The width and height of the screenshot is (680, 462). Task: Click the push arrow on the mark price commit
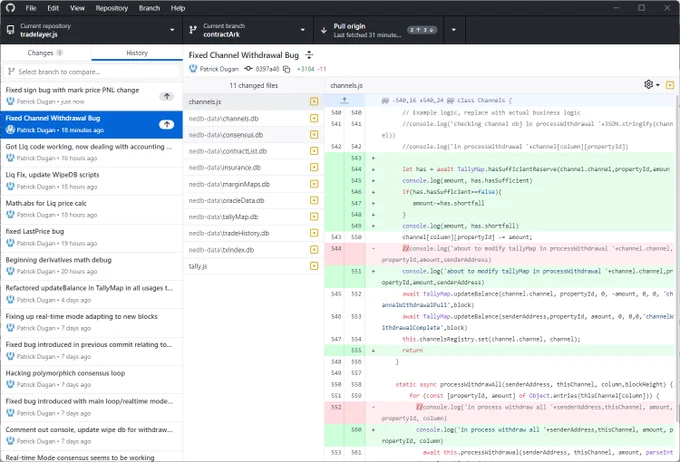click(167, 96)
